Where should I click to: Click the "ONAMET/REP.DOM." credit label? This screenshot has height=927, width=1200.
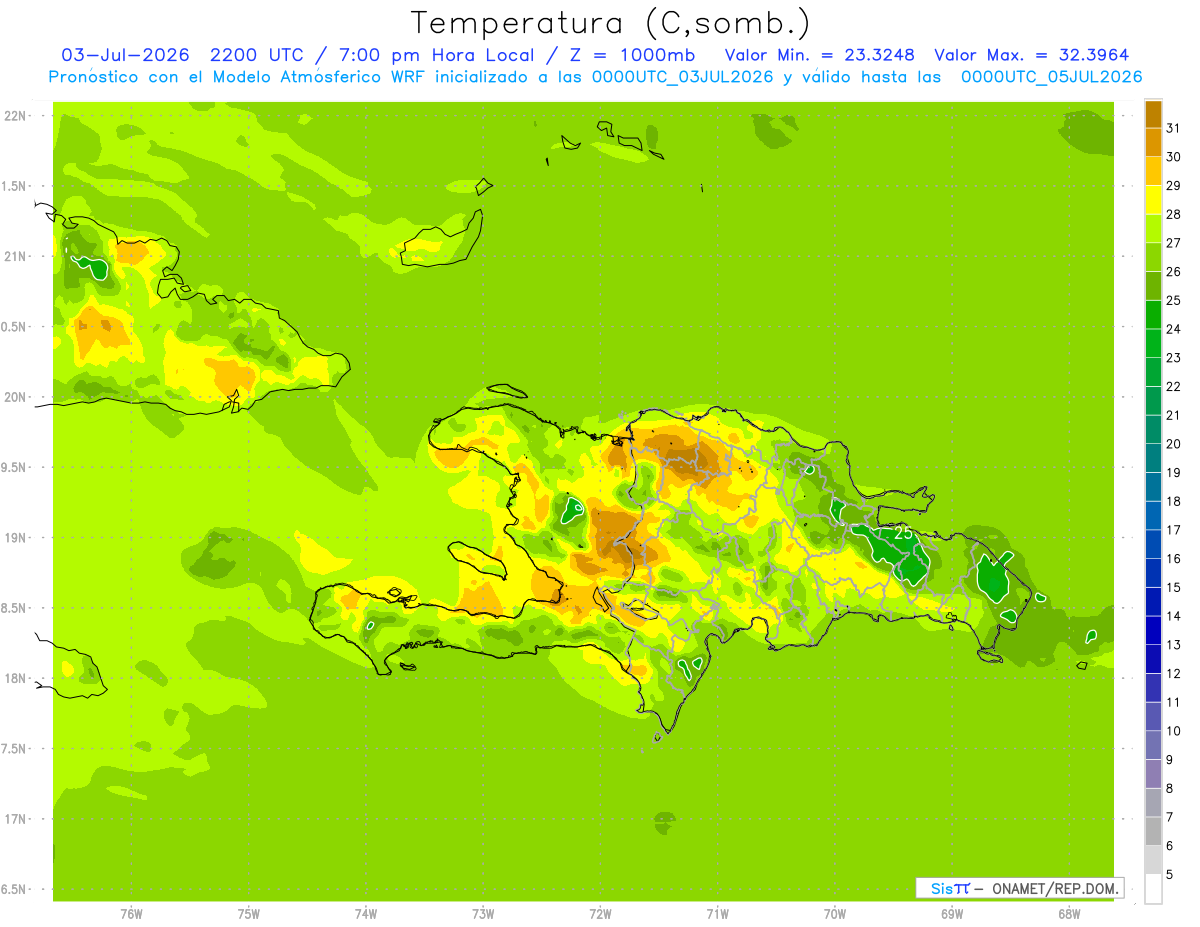pos(1056,888)
